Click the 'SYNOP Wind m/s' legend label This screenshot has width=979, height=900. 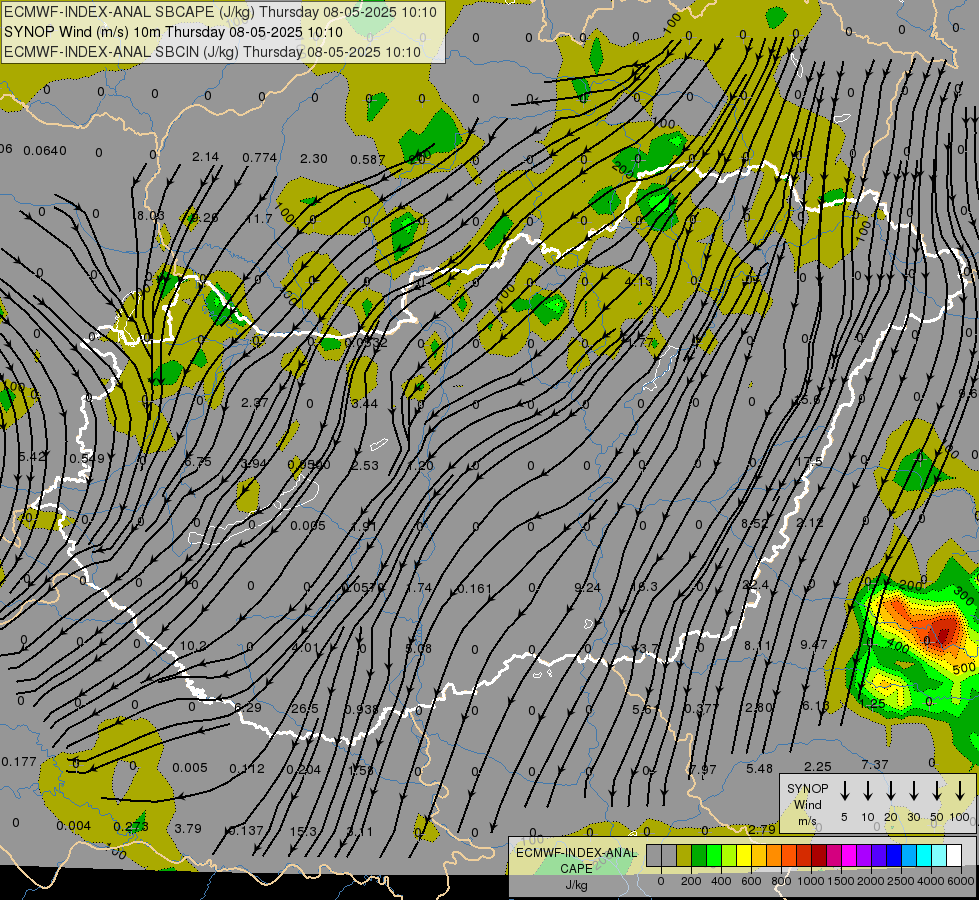[807, 804]
